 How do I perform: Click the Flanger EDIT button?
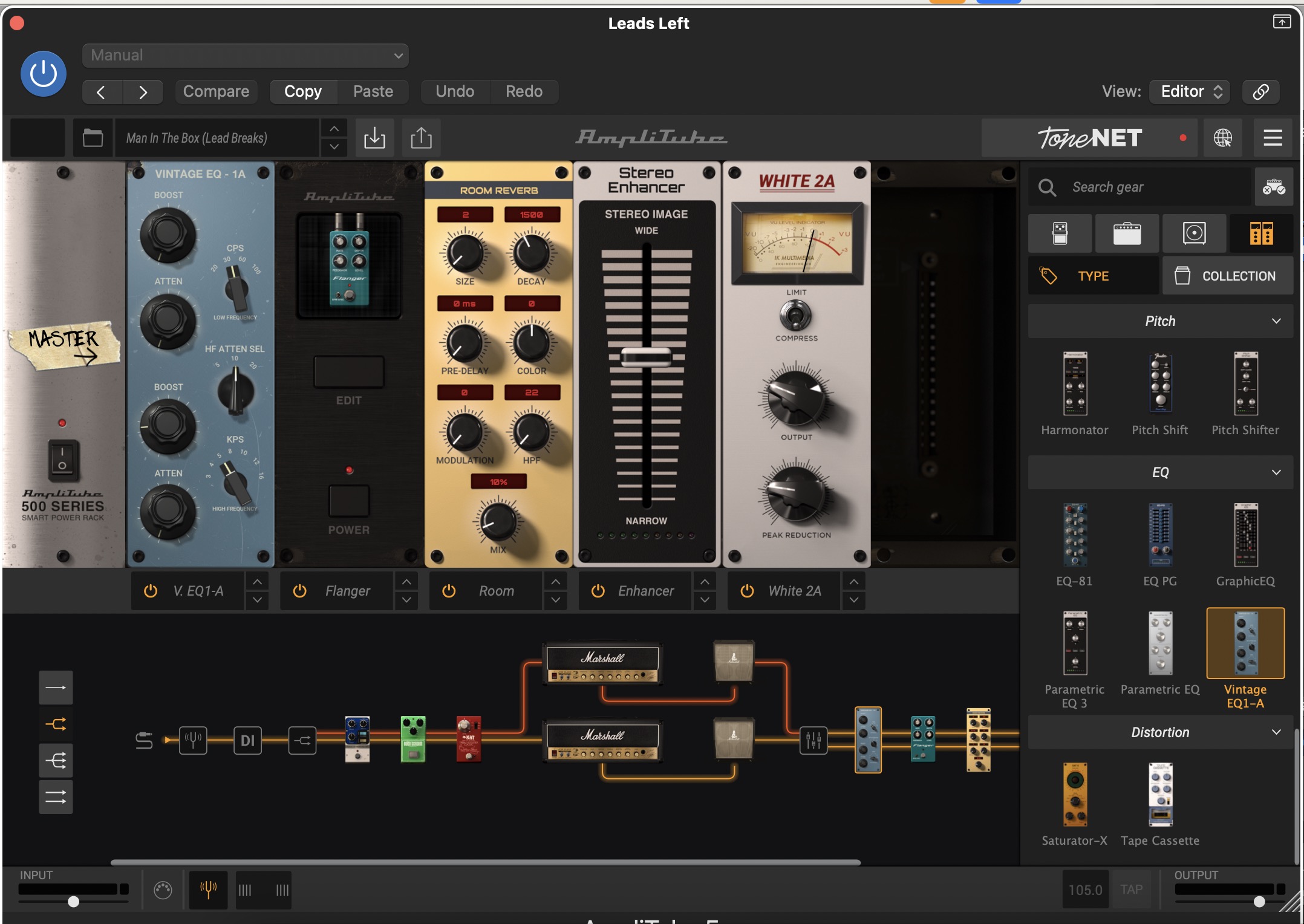349,372
